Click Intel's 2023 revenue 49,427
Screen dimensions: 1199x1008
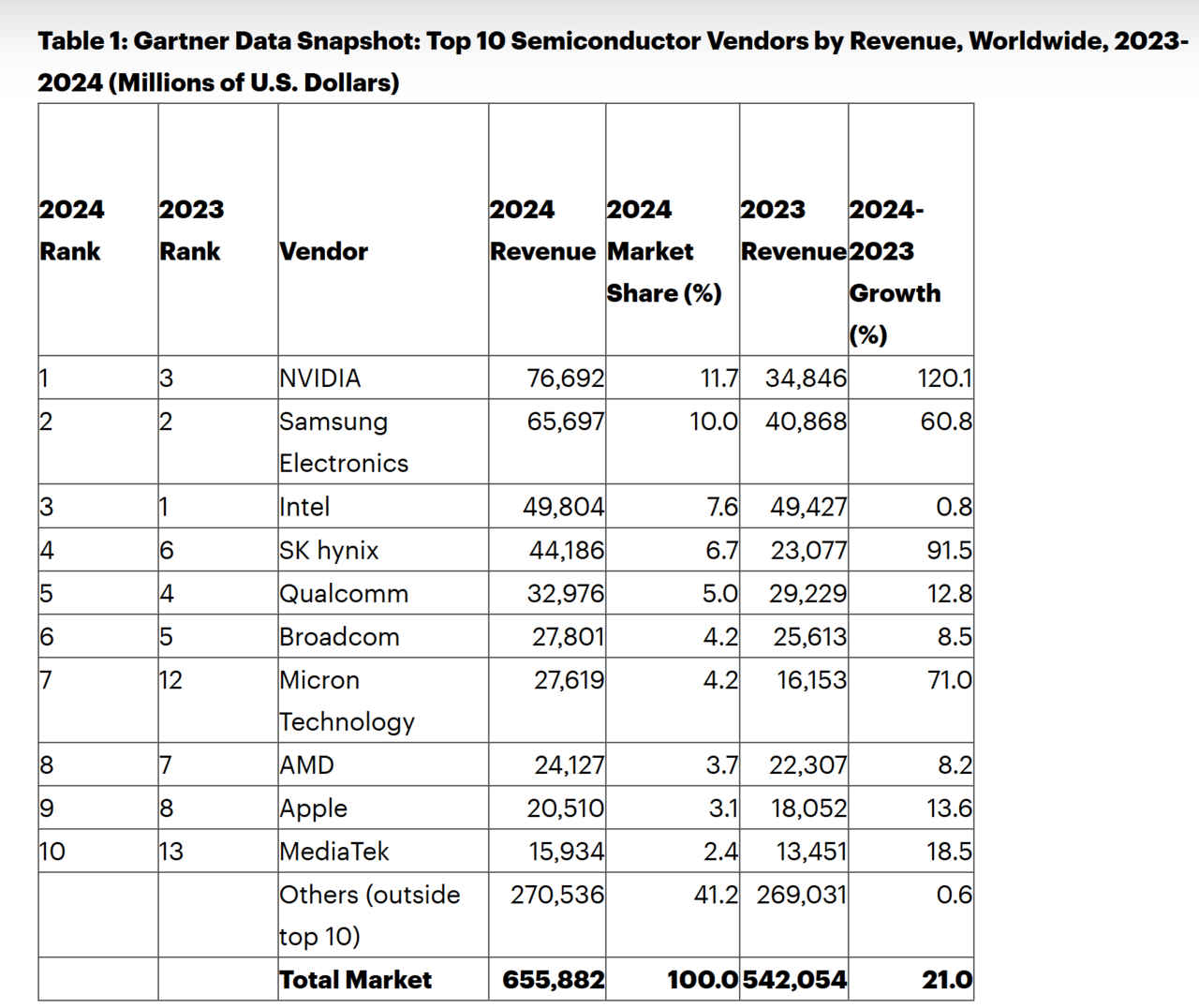[808, 506]
